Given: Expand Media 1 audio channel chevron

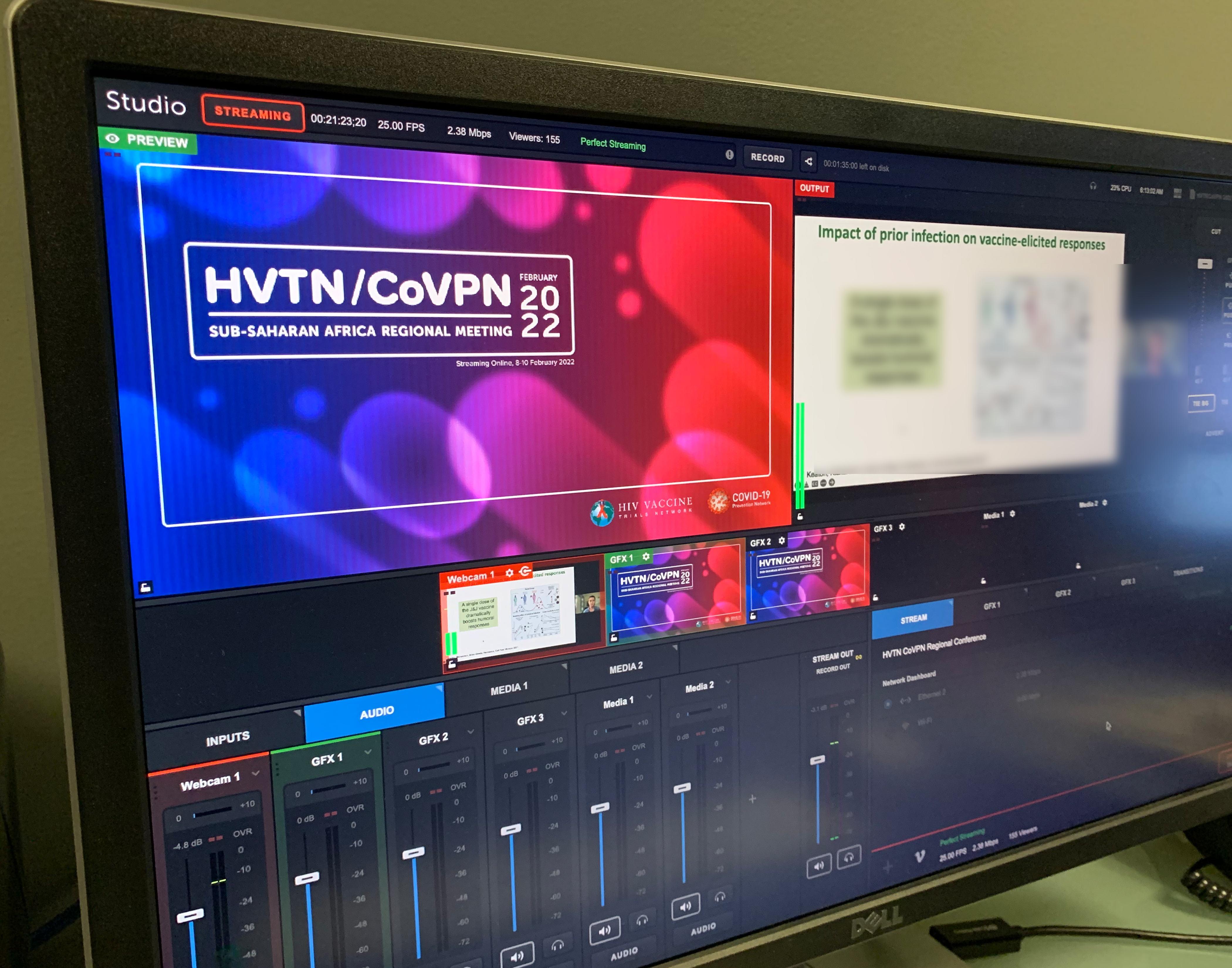Looking at the screenshot, I should [x=649, y=697].
